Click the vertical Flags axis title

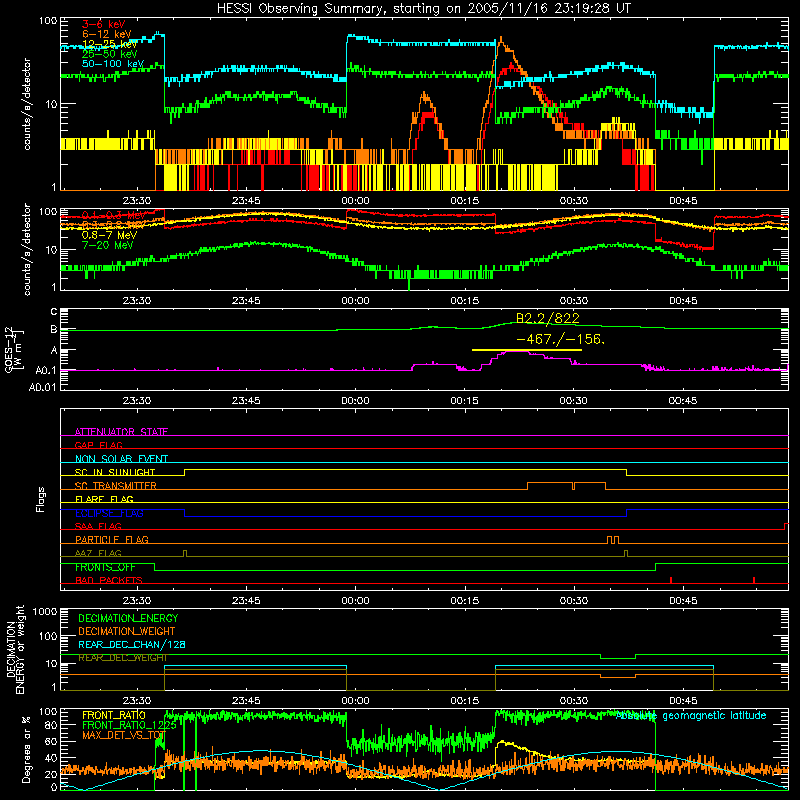(x=41, y=499)
